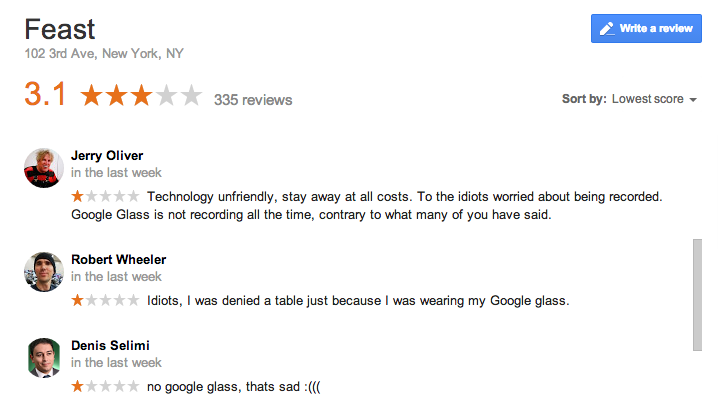
Task: Click the Write a review button
Action: [x=647, y=28]
